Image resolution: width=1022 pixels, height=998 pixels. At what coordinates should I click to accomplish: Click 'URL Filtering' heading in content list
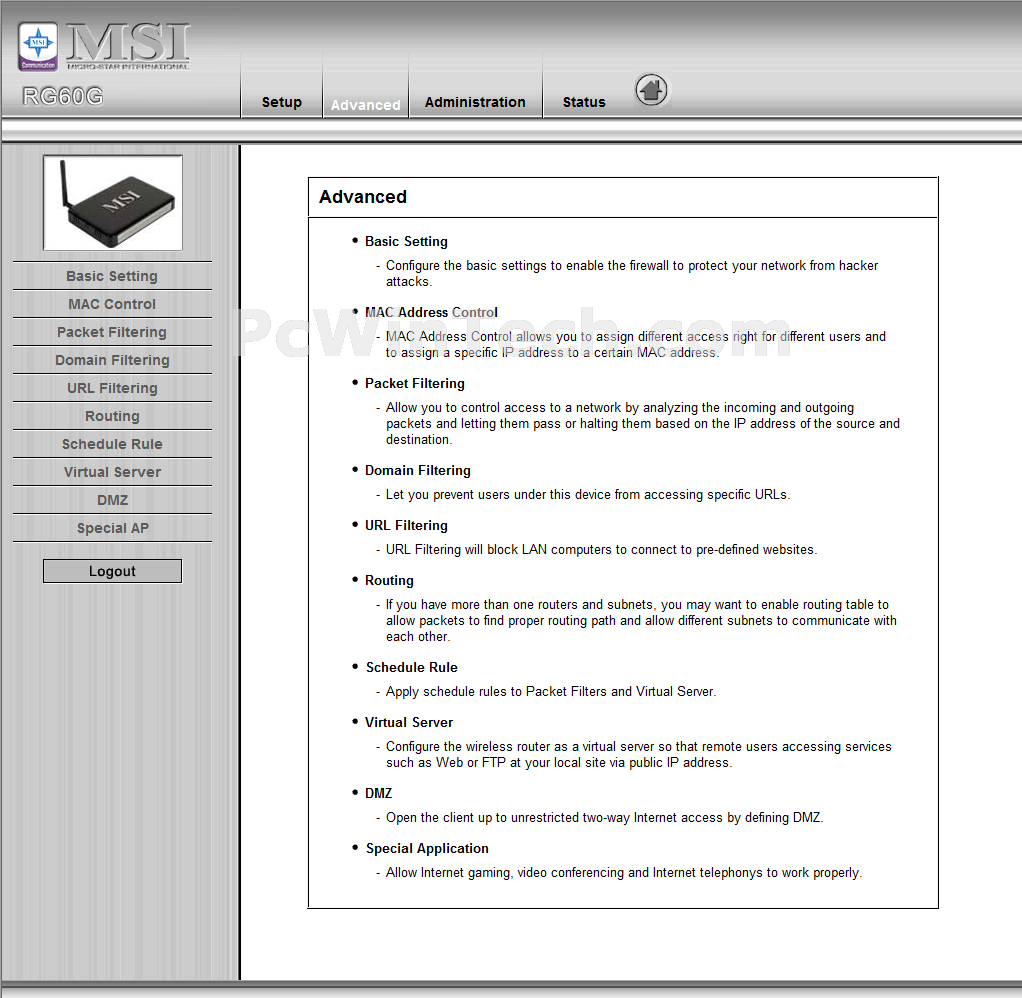click(406, 525)
